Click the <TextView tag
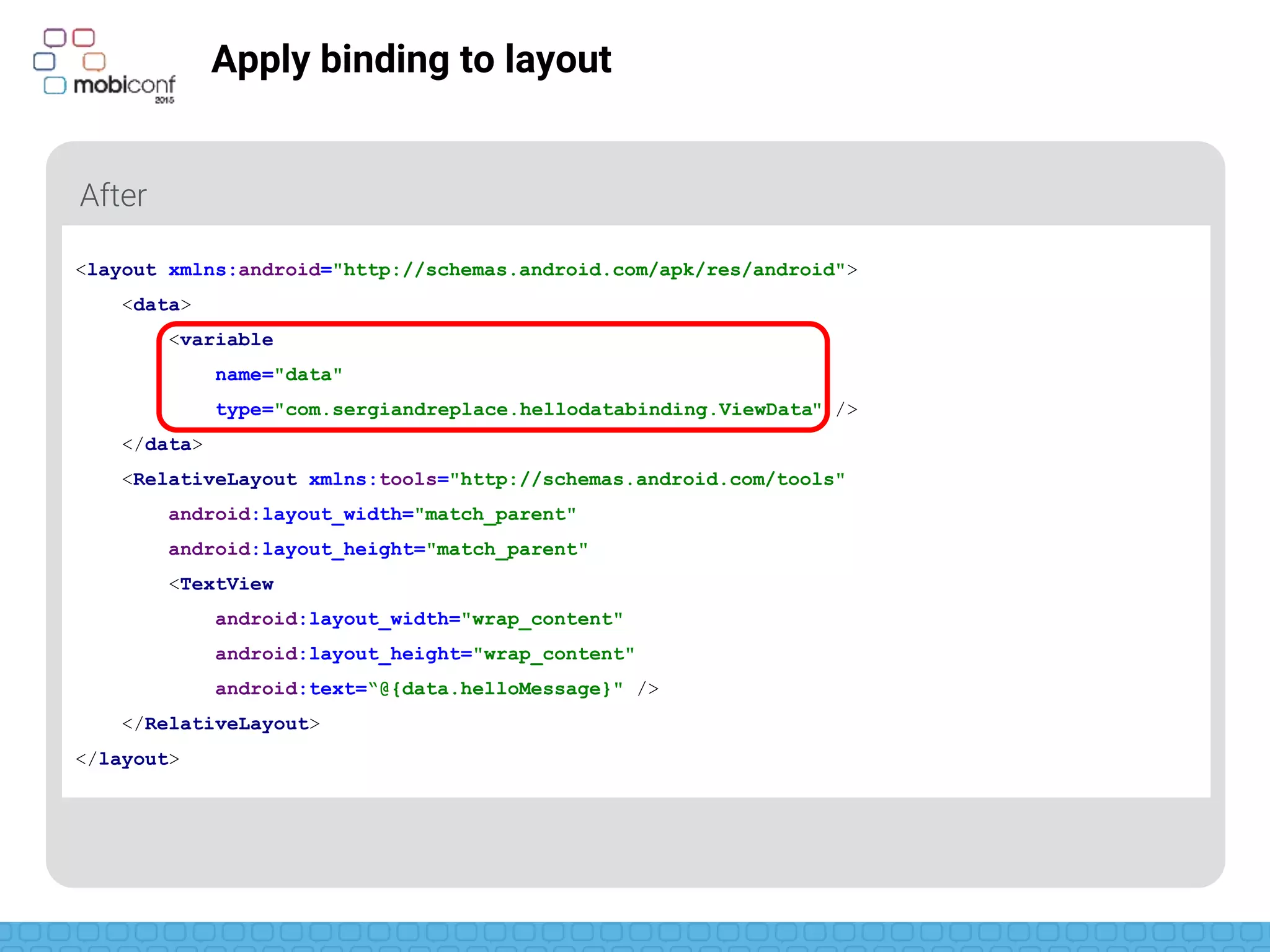The width and height of the screenshot is (1270, 952). 221,584
